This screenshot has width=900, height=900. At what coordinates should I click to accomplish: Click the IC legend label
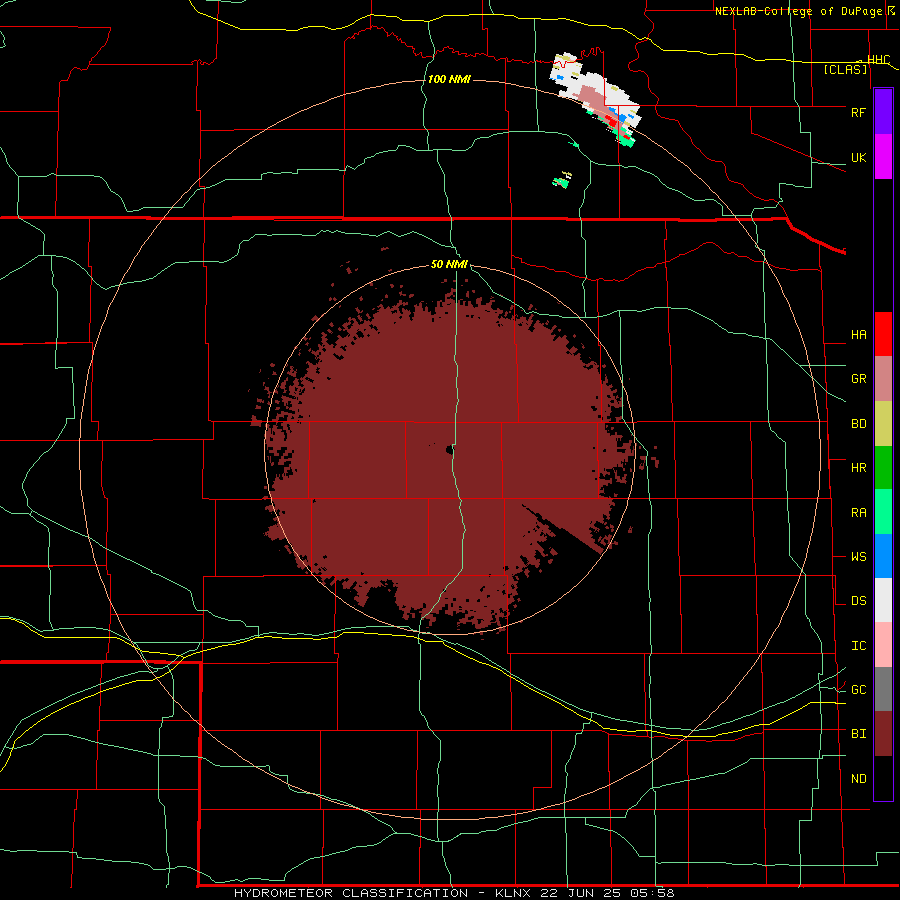click(858, 646)
